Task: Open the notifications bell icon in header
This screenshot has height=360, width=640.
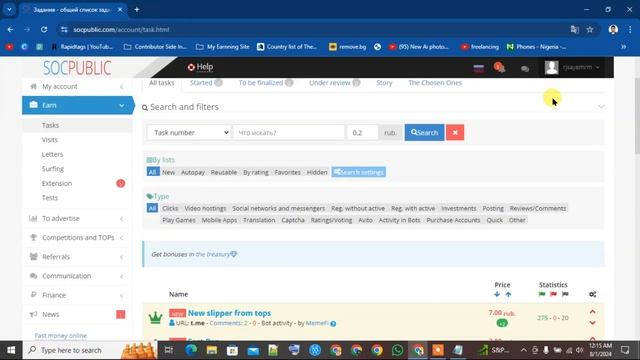Action: 499,67
